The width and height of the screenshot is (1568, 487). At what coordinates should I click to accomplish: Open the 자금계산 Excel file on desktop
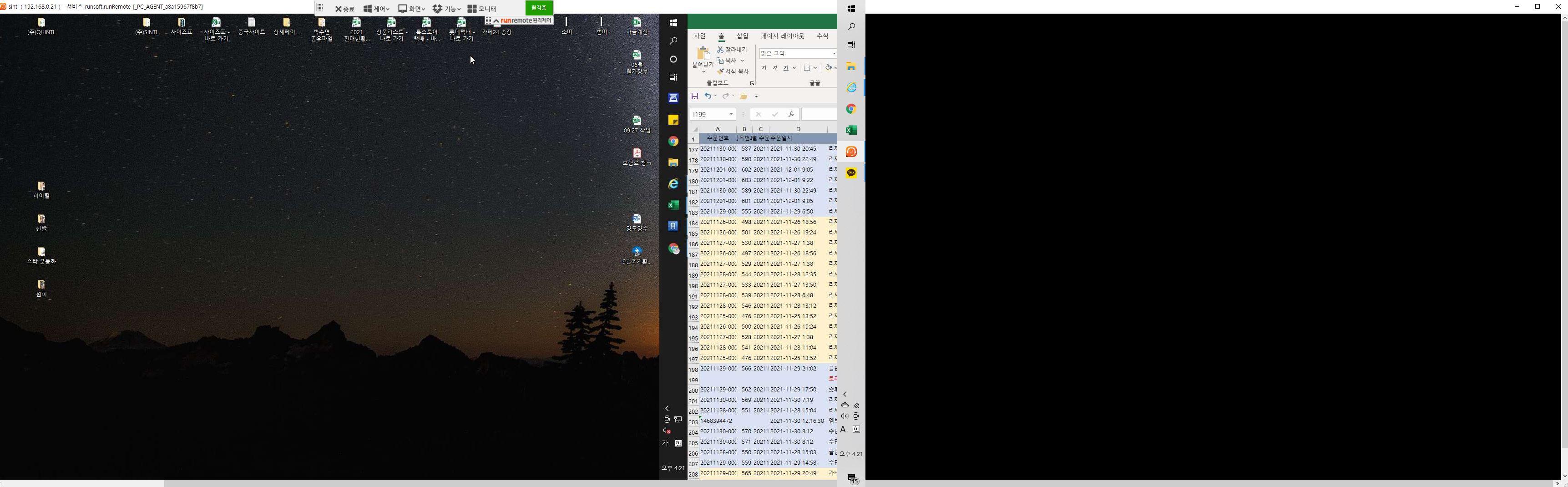637,25
